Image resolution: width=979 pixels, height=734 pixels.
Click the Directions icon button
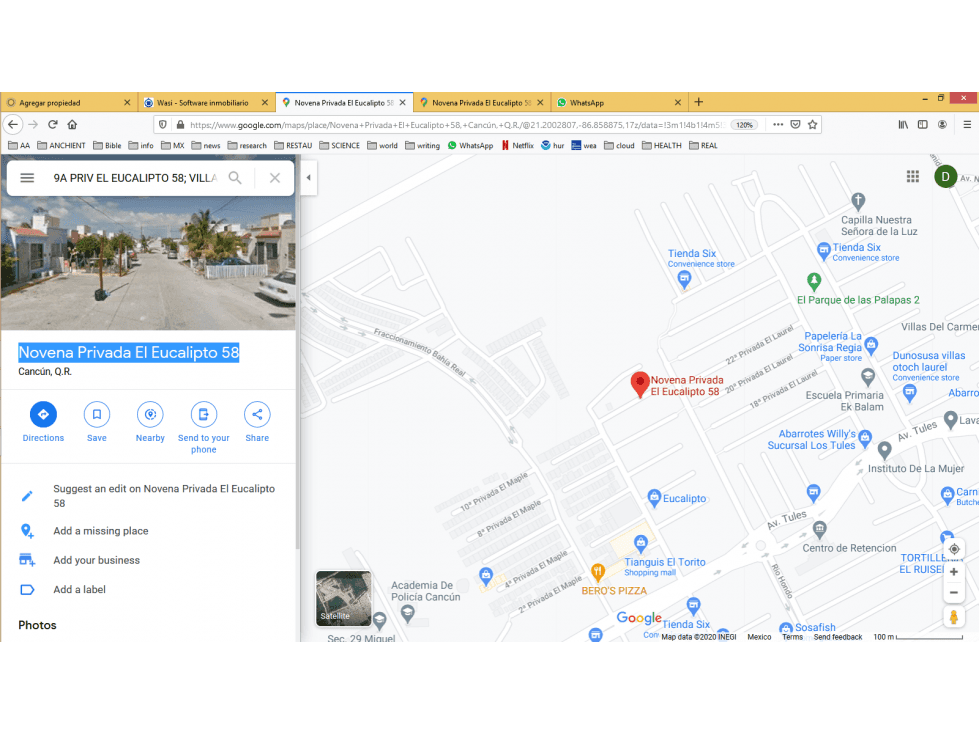pyautogui.click(x=43, y=414)
